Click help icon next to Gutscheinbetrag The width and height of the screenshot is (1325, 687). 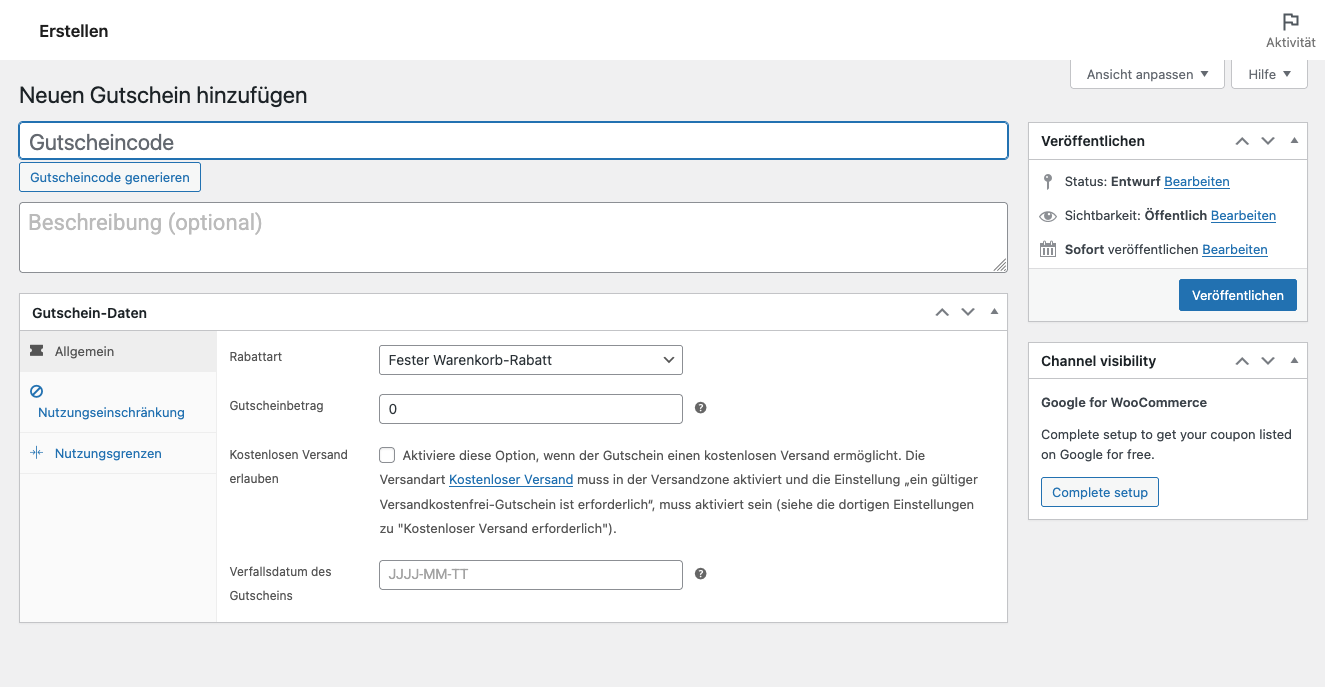701,408
